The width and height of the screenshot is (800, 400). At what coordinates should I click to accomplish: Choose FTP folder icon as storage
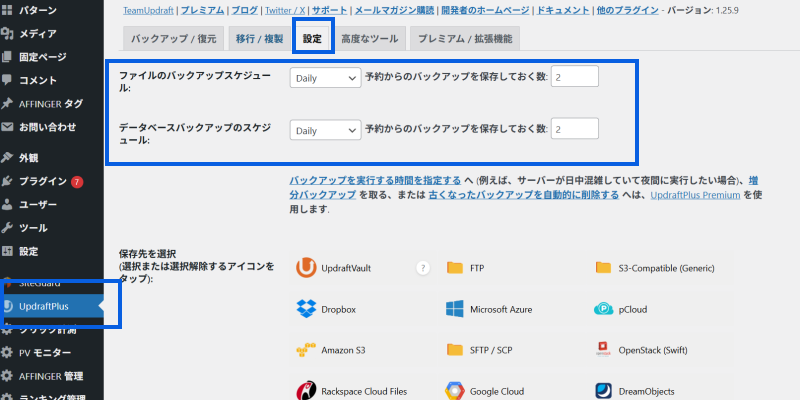[455, 268]
